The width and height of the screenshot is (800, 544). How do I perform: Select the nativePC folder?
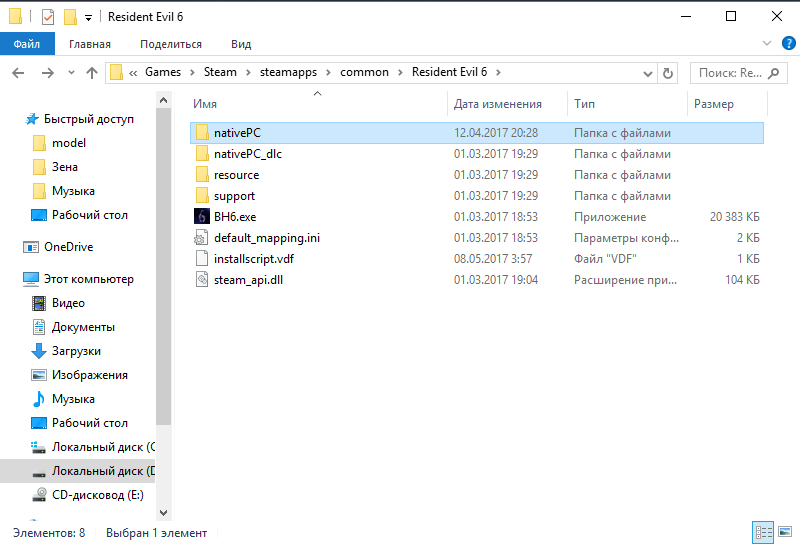tap(477, 133)
